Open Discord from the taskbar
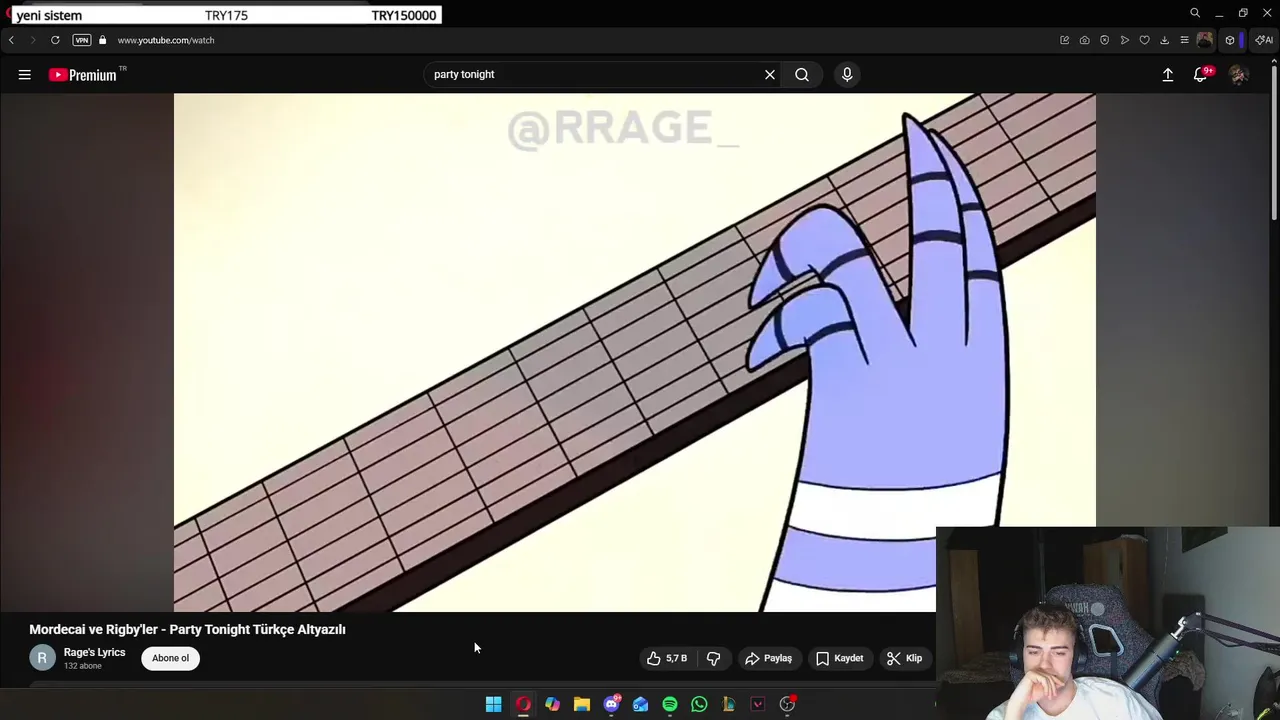 pyautogui.click(x=611, y=704)
